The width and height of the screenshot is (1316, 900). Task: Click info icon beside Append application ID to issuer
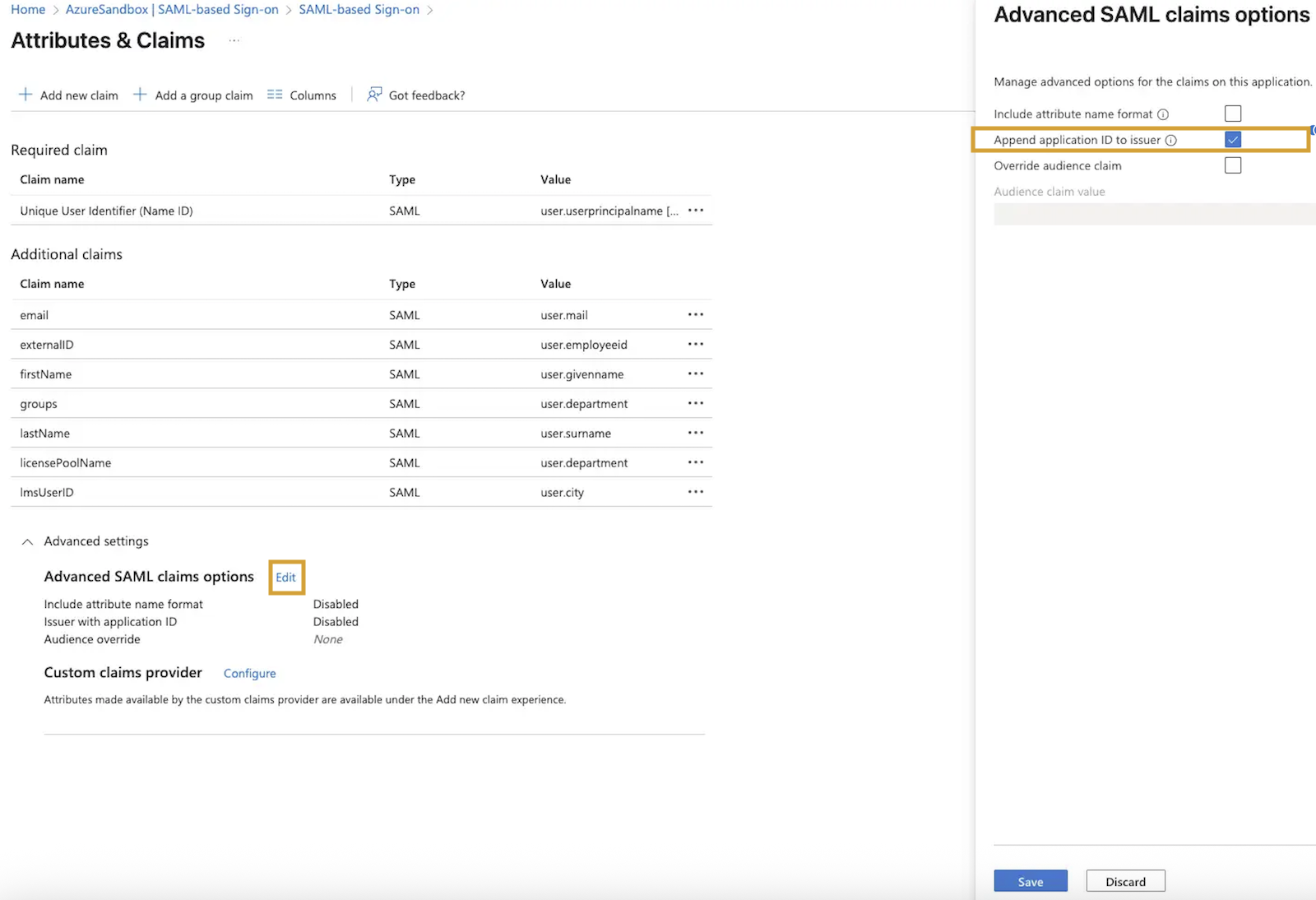(1171, 141)
